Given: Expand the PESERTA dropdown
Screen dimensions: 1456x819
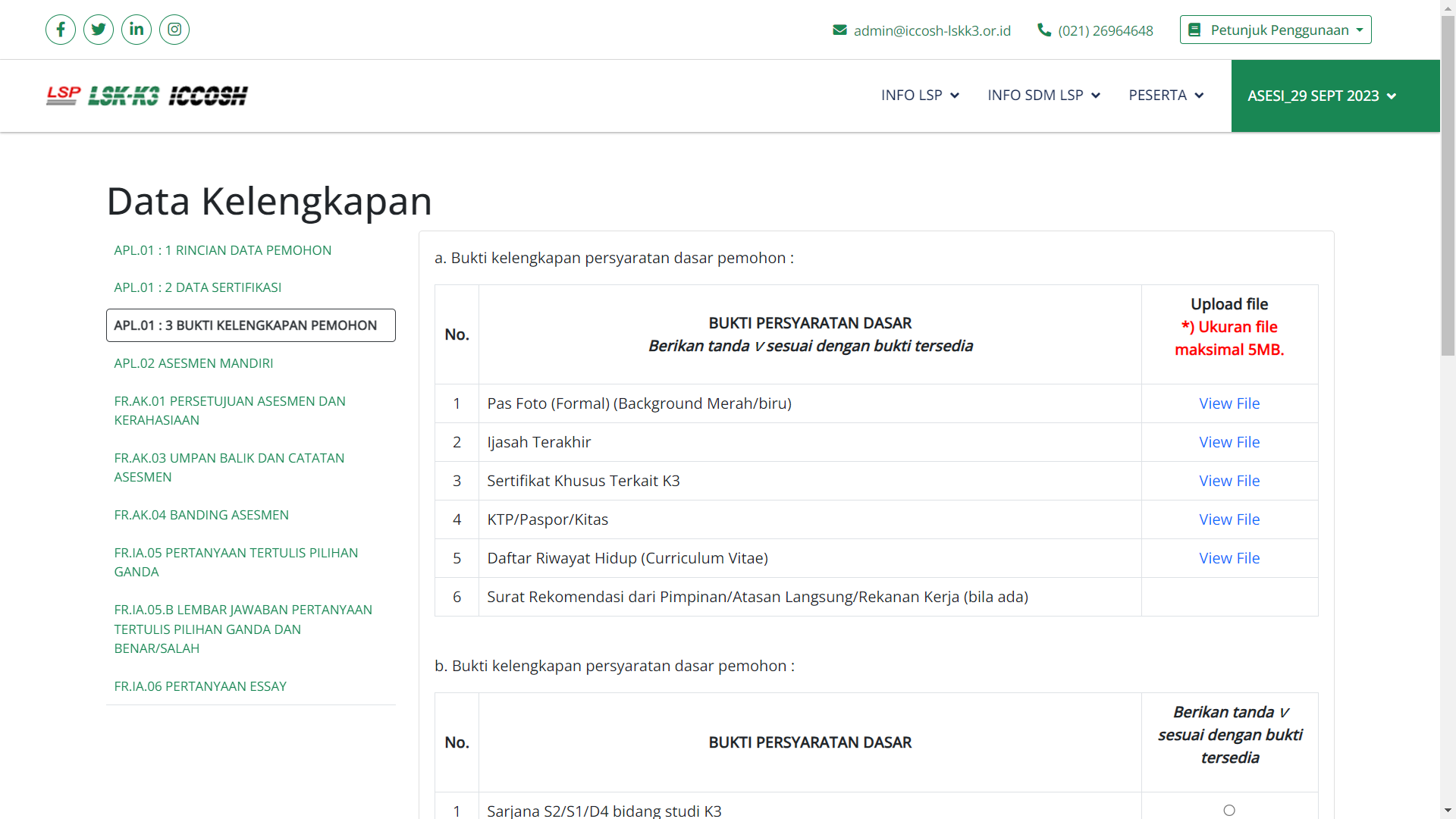Looking at the screenshot, I should [x=1166, y=96].
